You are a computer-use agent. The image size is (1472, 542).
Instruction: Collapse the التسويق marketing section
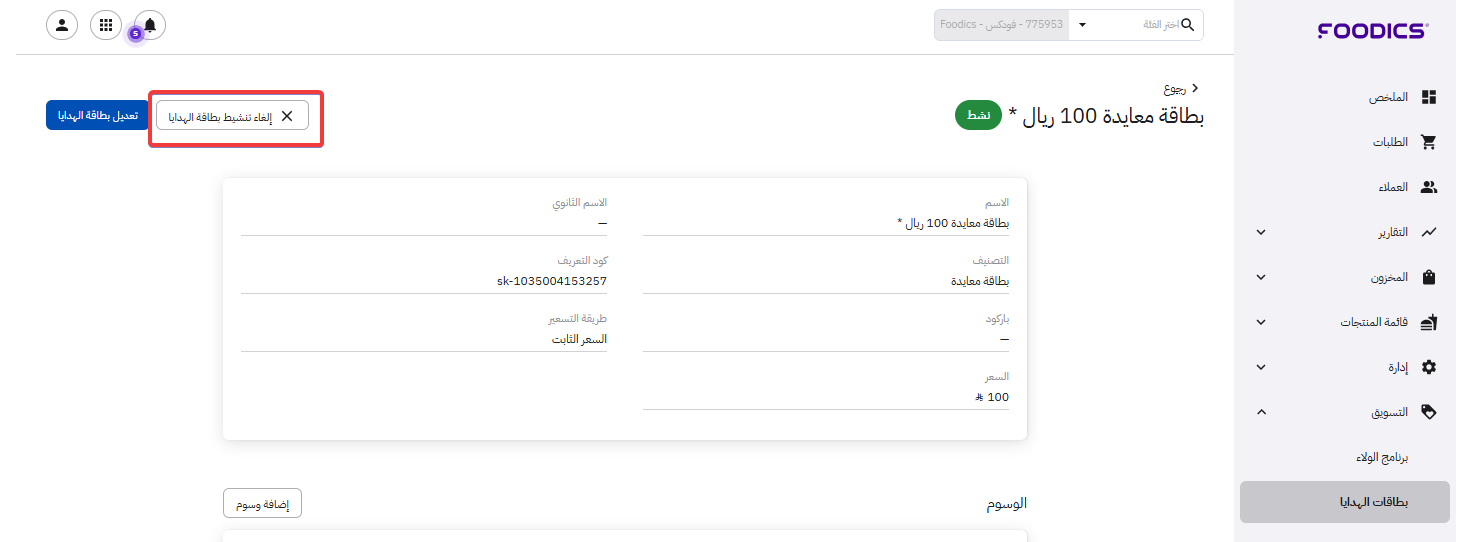(x=1261, y=412)
